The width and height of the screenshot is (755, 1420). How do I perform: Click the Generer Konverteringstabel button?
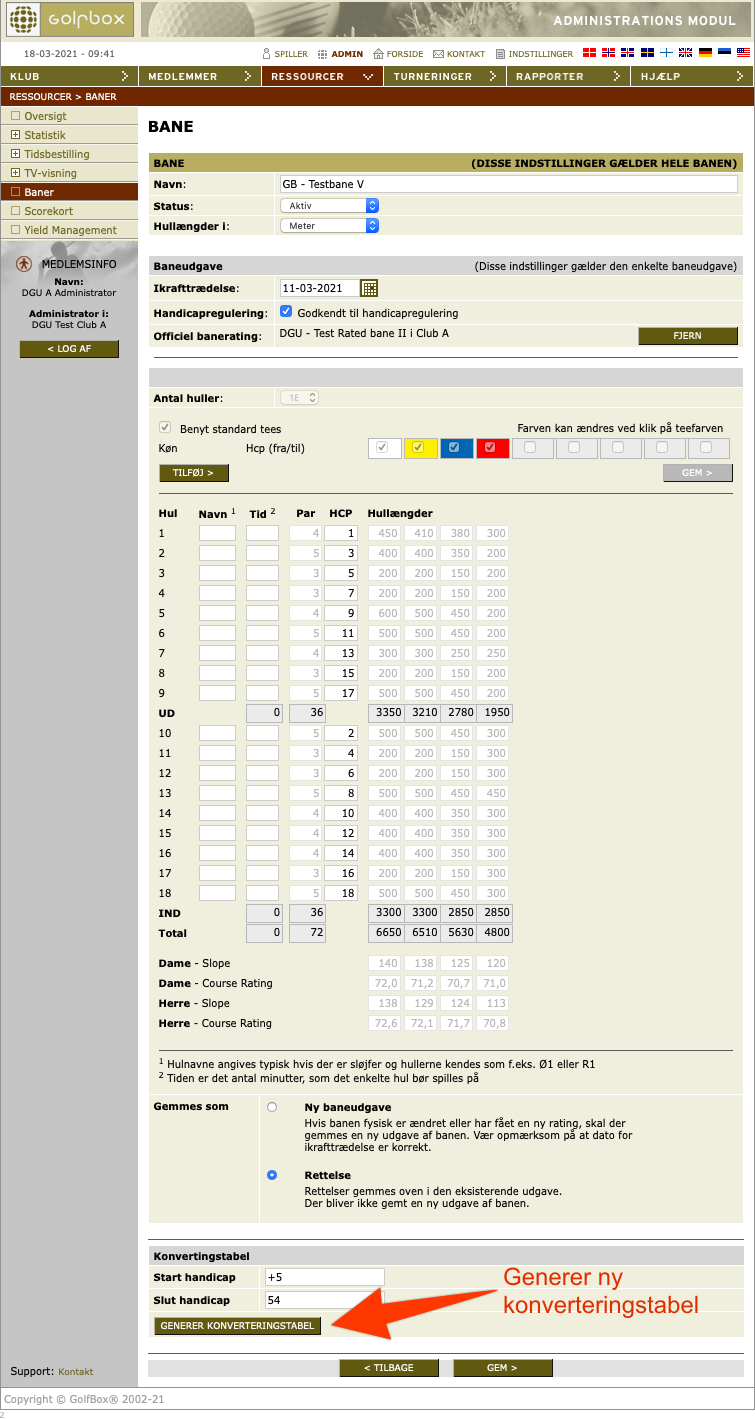pos(238,1326)
